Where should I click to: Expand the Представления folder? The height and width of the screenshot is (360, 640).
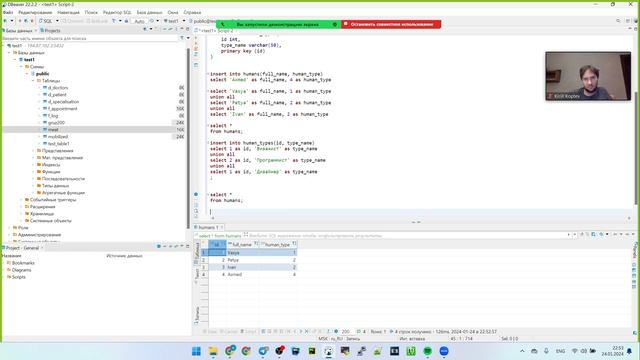[x=34, y=151]
